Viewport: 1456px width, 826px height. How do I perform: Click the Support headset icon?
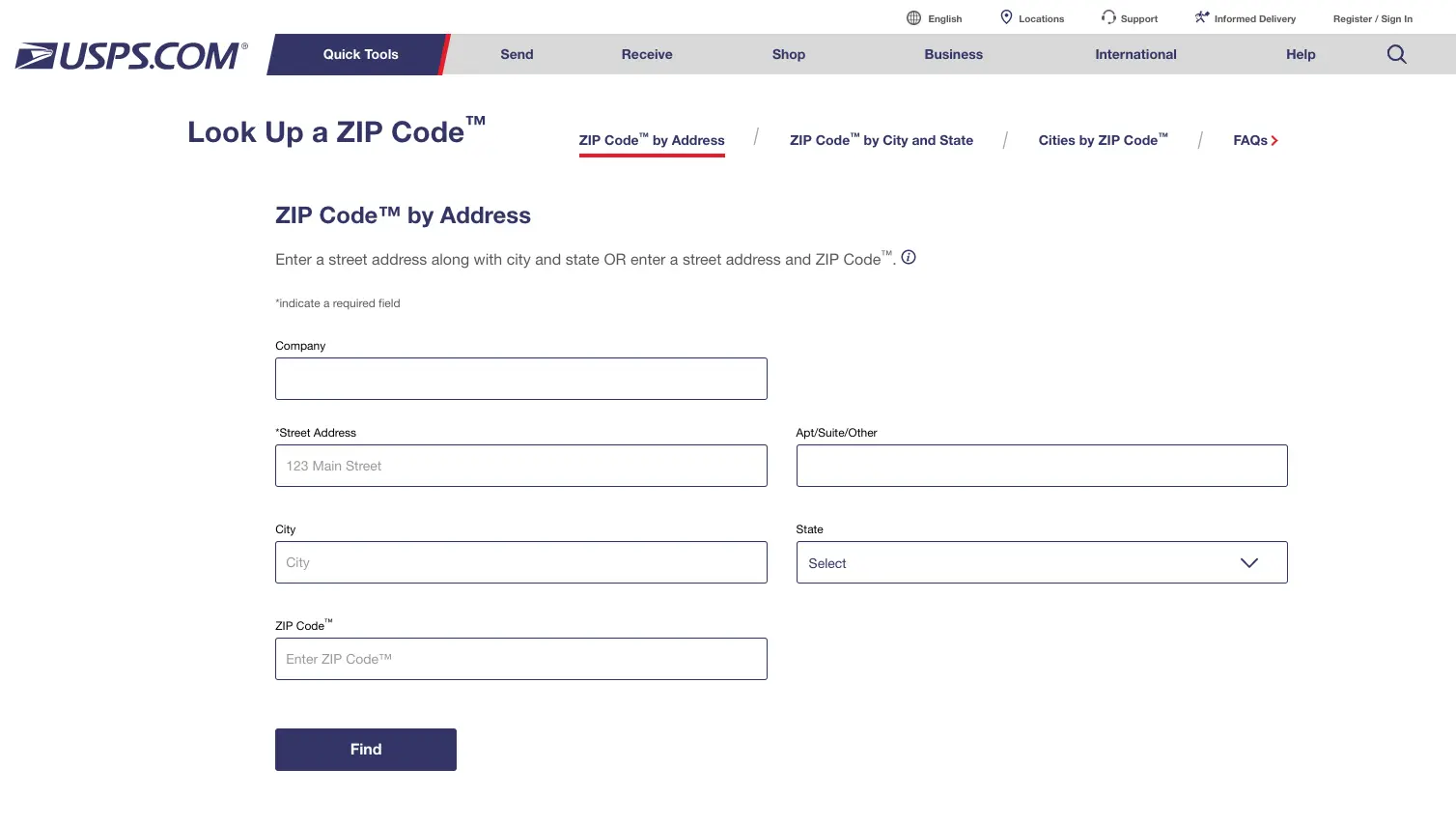point(1108,17)
